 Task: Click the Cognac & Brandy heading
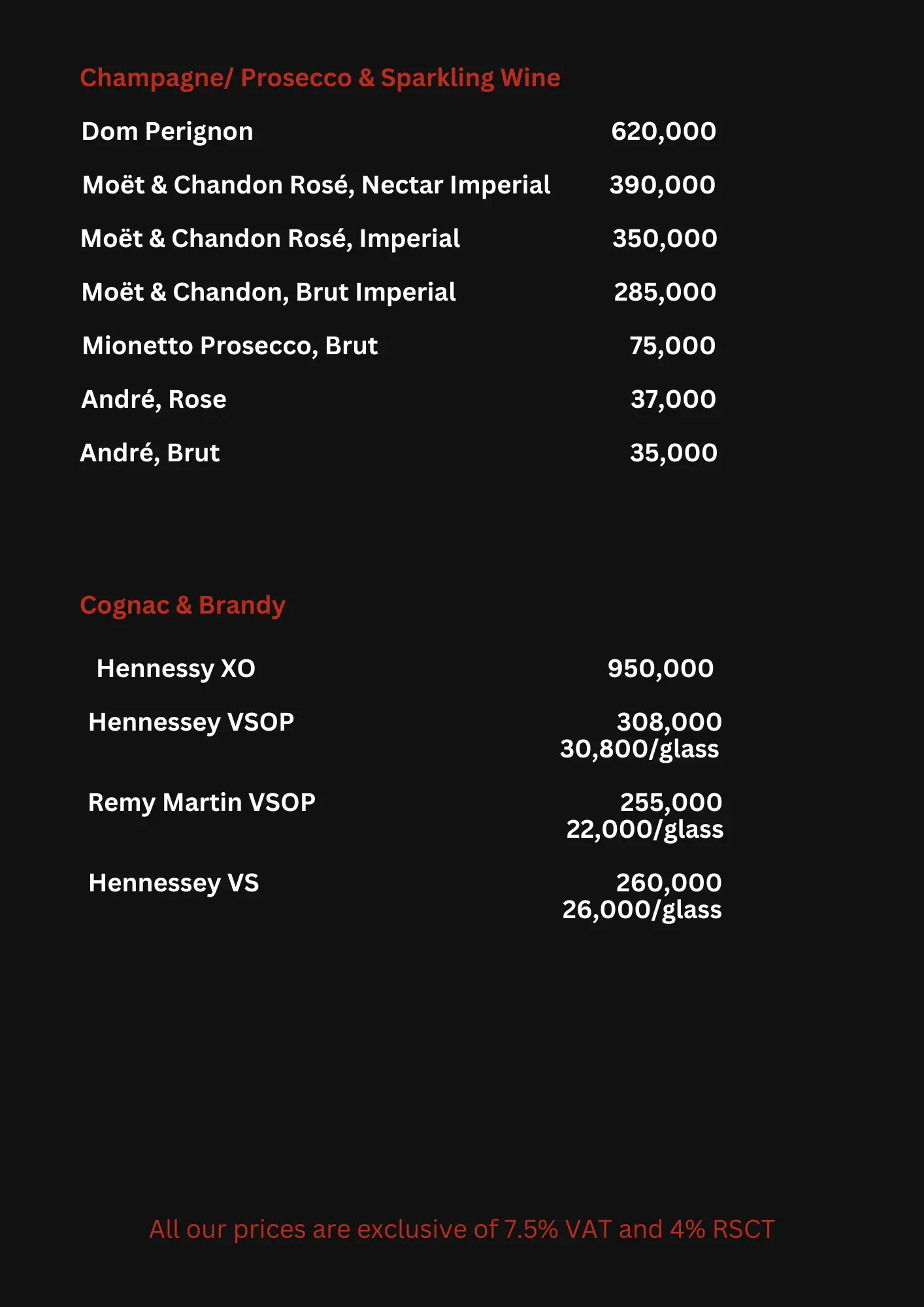click(182, 606)
